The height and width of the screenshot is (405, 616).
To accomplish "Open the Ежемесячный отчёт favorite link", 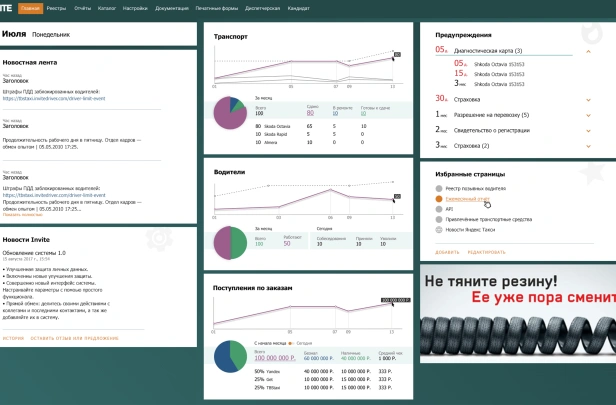I will (x=469, y=198).
